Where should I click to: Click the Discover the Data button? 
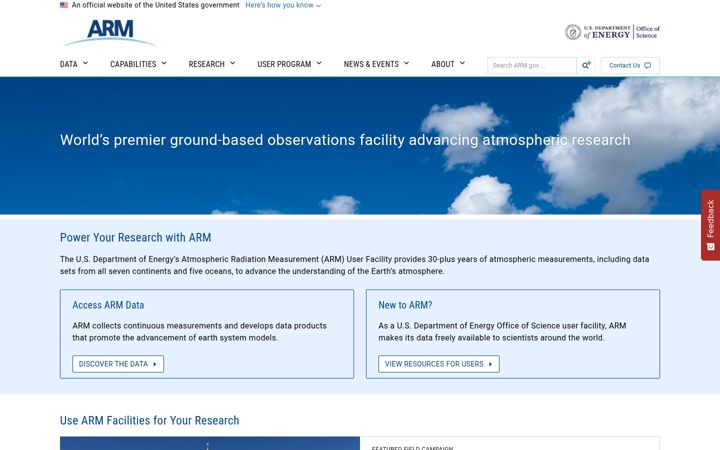118,364
